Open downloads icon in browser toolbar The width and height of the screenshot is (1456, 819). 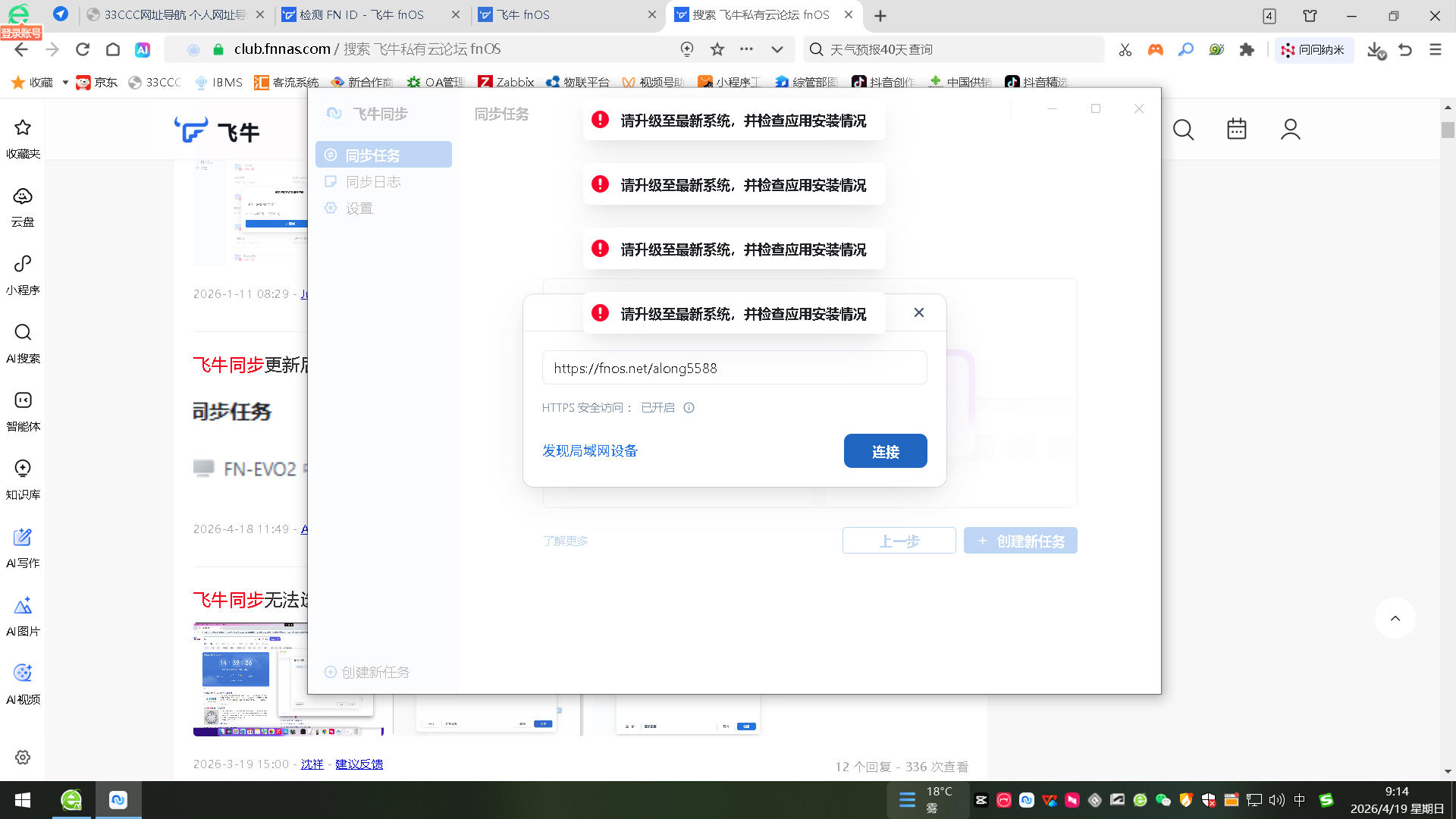(x=1376, y=50)
